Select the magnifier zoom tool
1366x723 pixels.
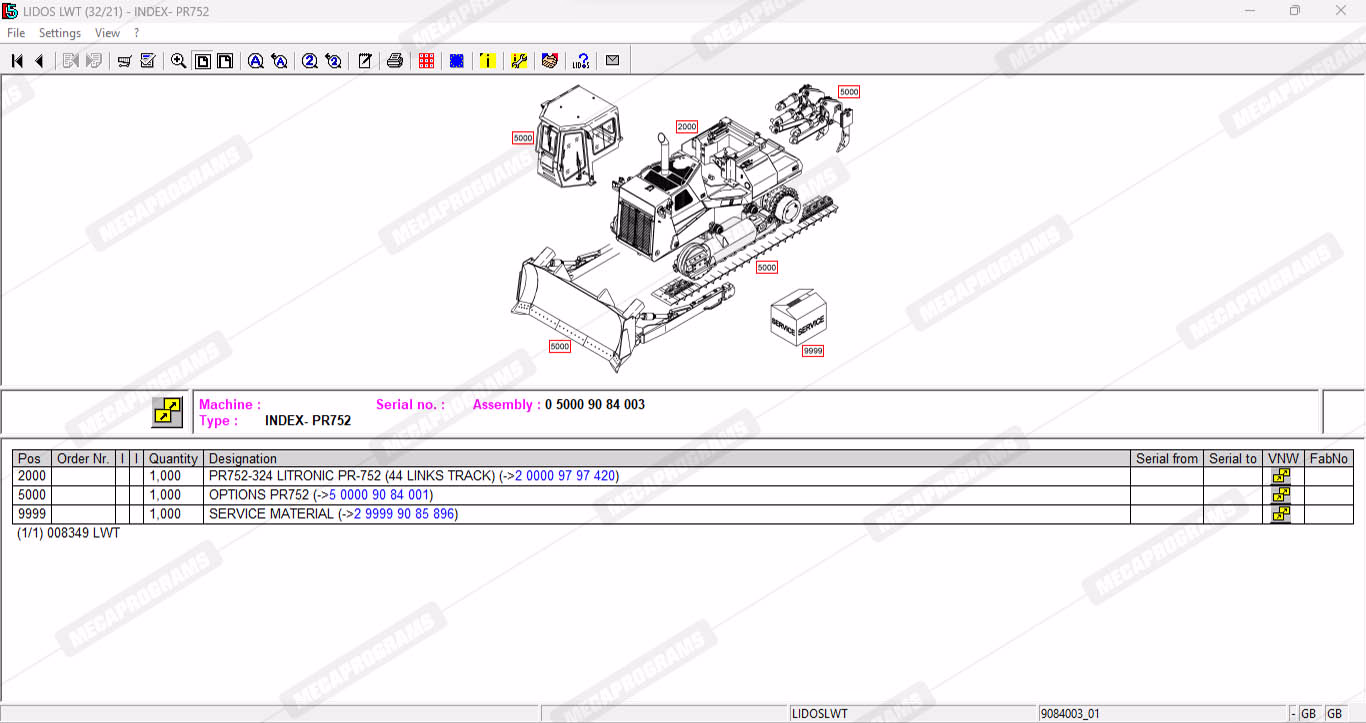(179, 61)
